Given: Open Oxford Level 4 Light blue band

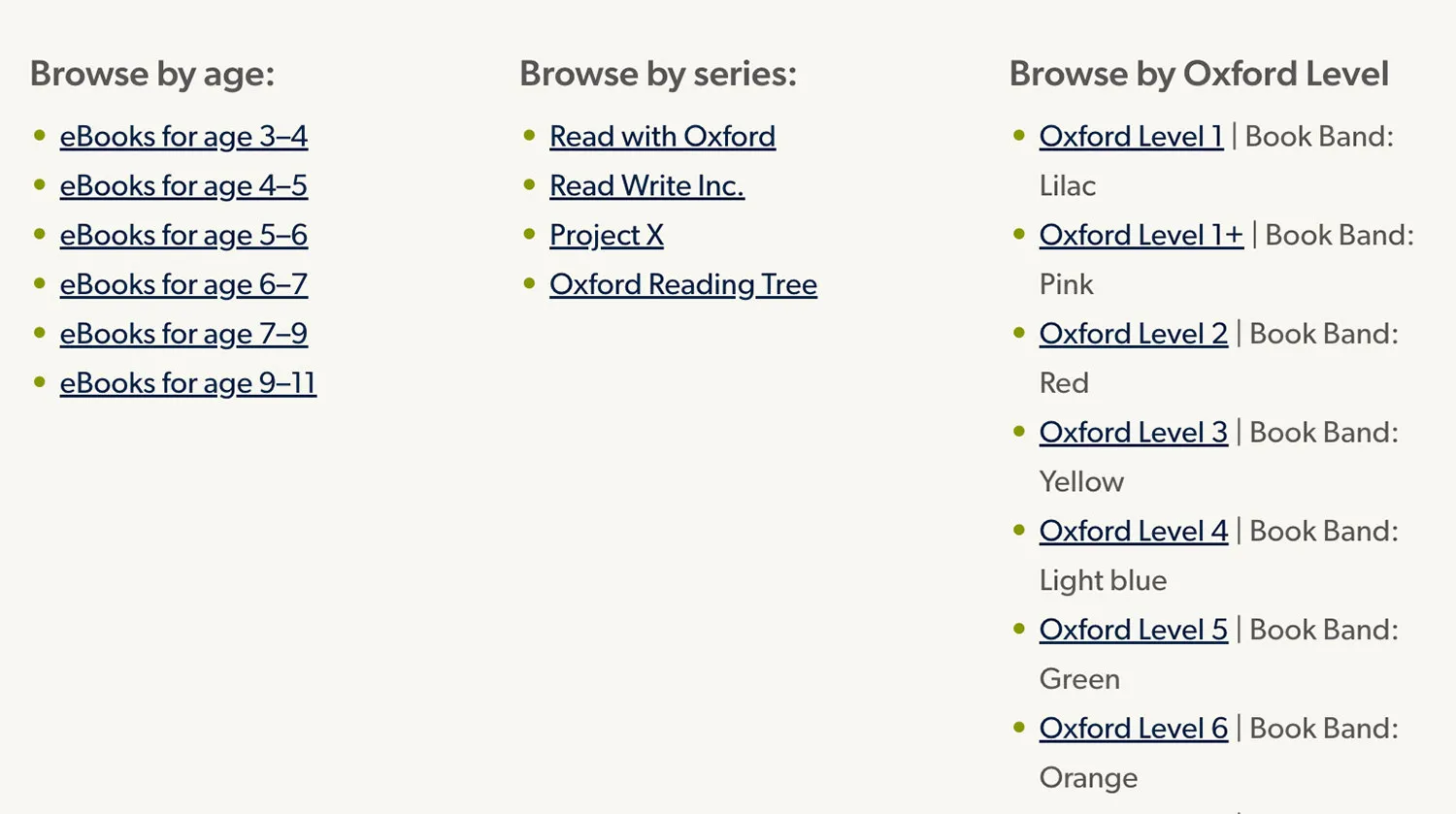Looking at the screenshot, I should click(x=1133, y=532).
